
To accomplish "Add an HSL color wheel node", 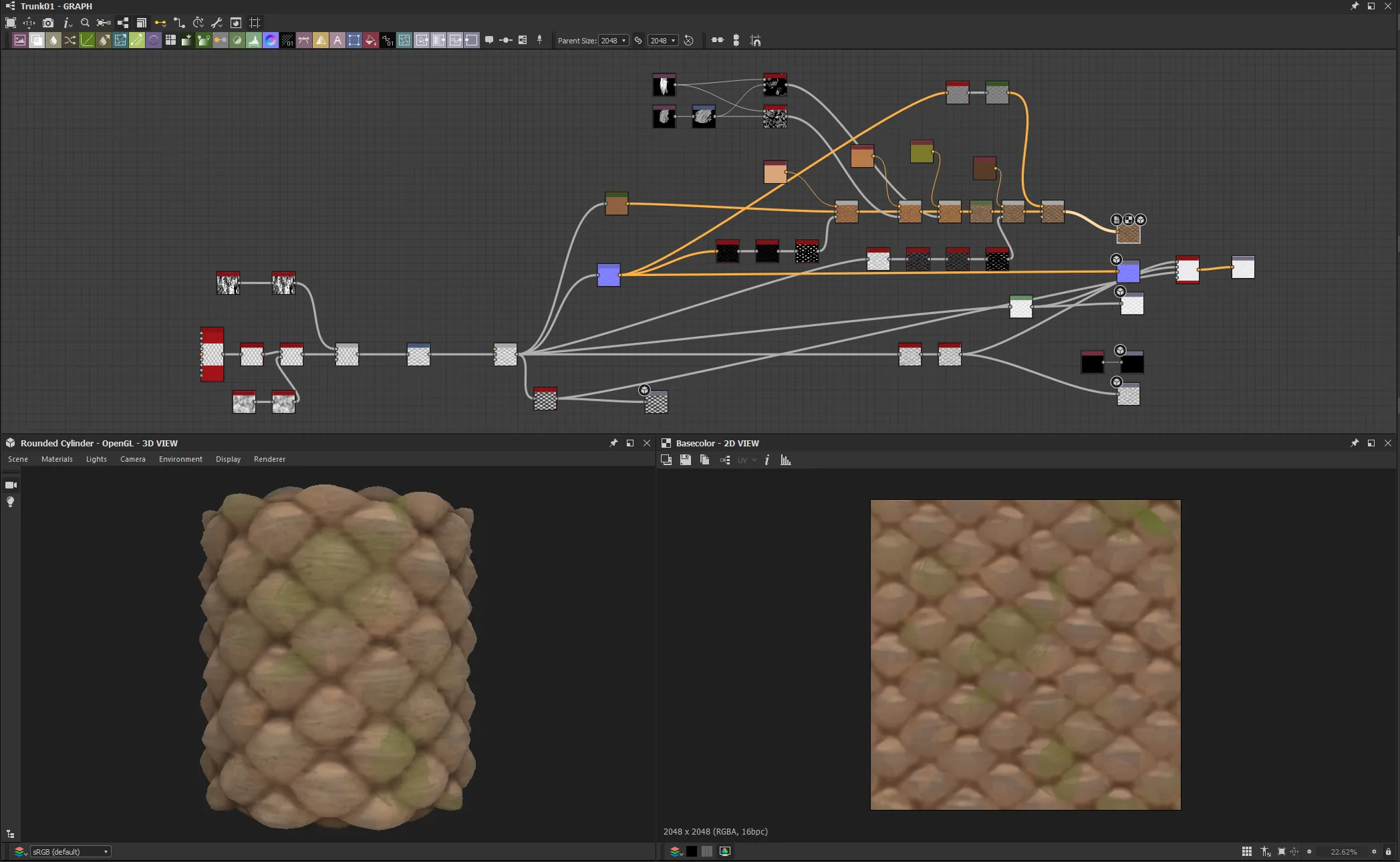I will (x=271, y=41).
